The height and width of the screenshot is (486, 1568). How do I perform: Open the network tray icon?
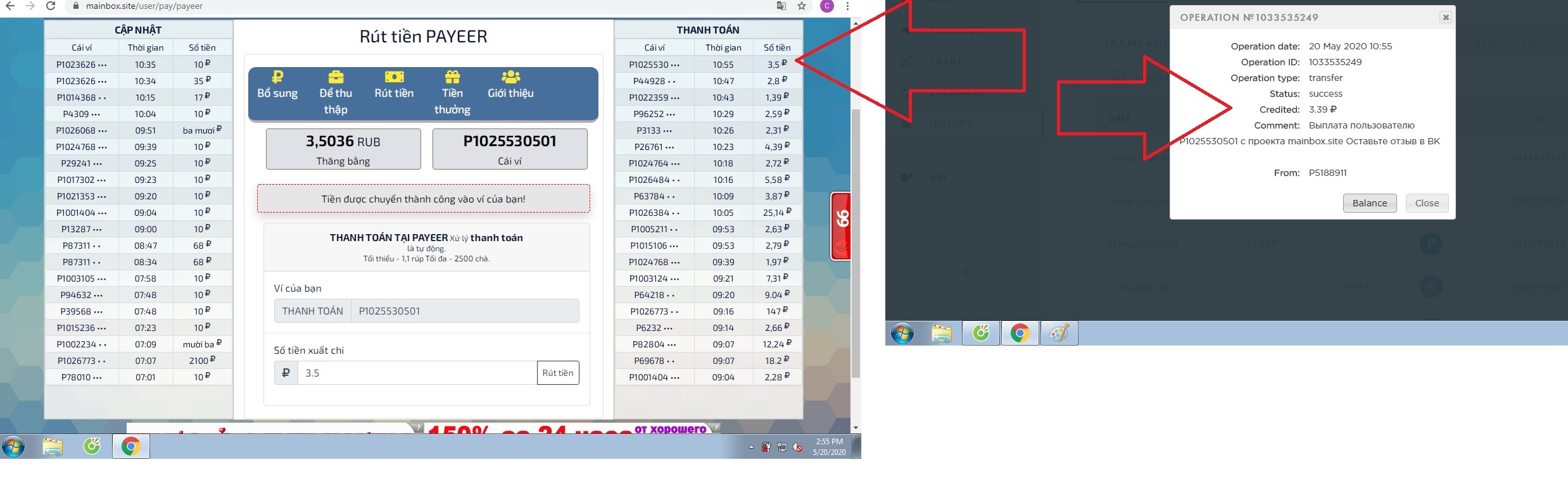click(782, 447)
